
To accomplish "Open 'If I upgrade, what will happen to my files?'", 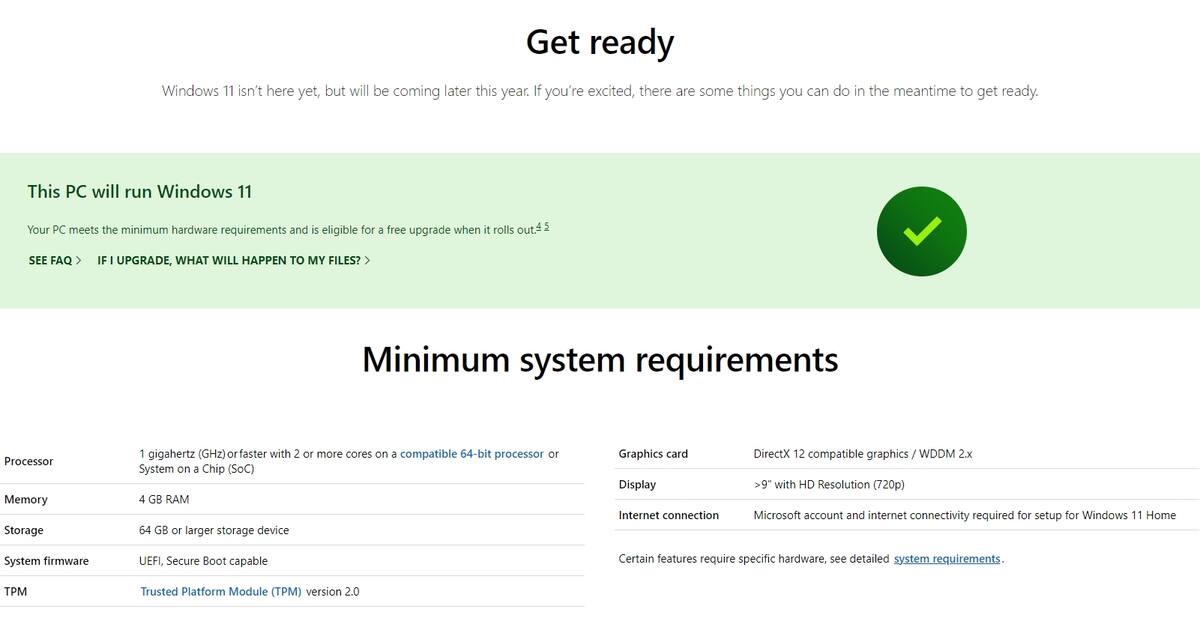I will pos(234,260).
